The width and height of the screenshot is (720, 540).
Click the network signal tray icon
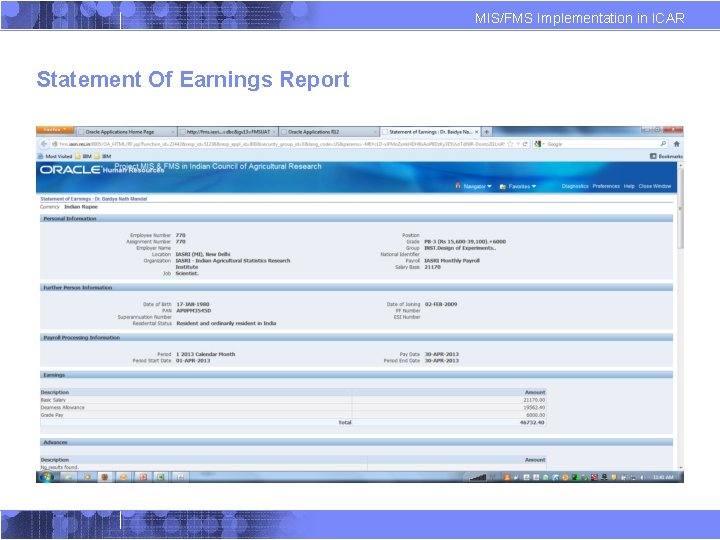(478, 478)
